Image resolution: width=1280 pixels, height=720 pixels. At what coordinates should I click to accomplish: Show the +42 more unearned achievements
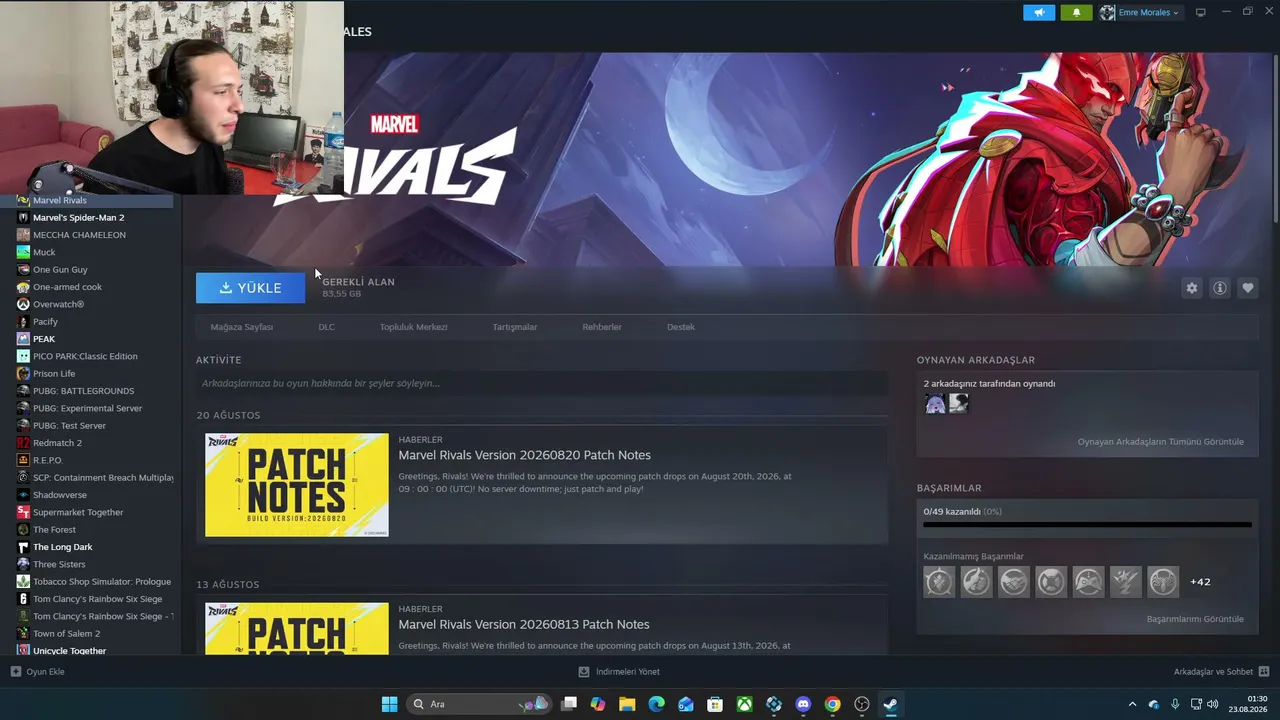(x=1200, y=582)
